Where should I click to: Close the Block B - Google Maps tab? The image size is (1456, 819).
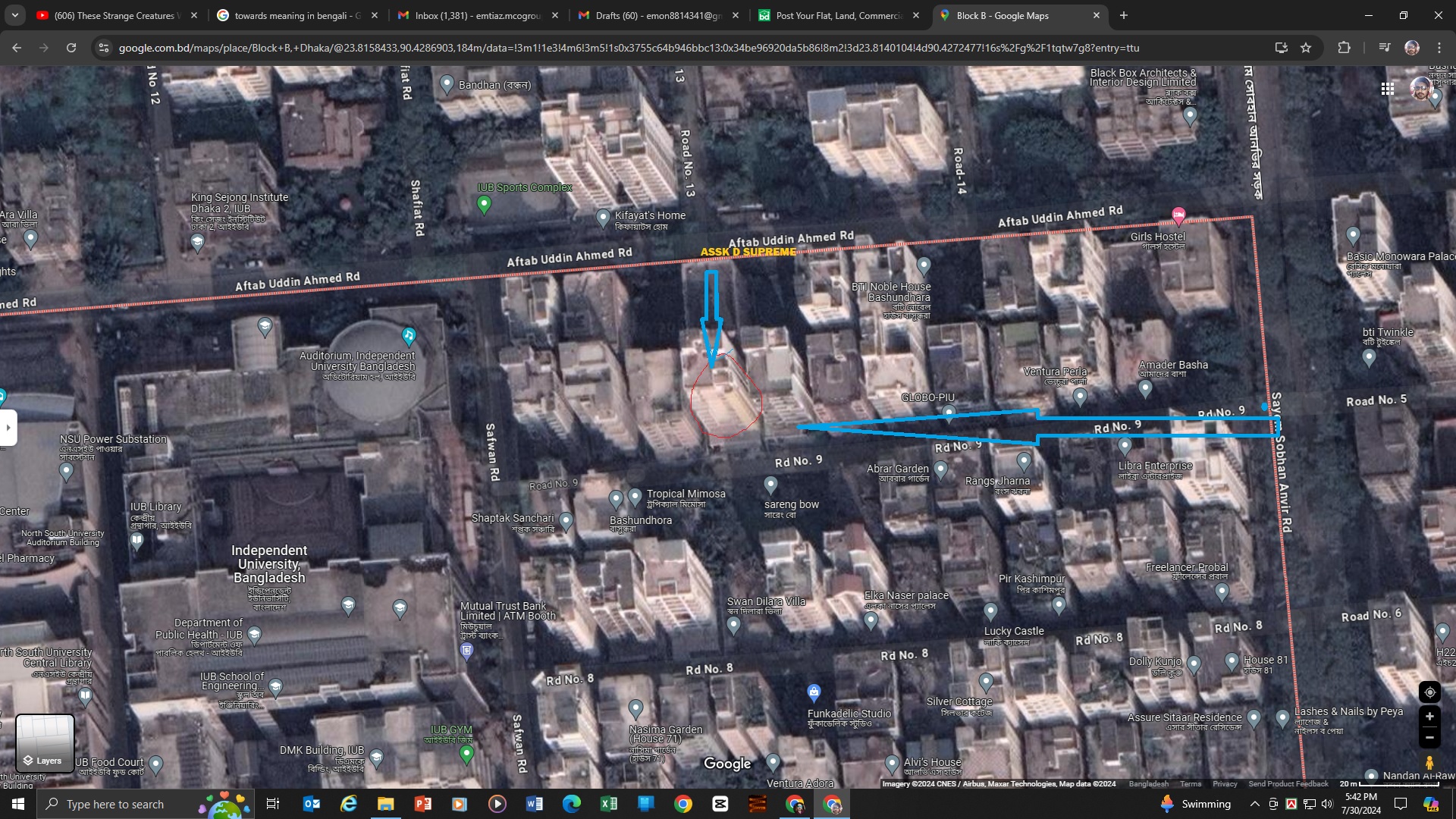1096,15
